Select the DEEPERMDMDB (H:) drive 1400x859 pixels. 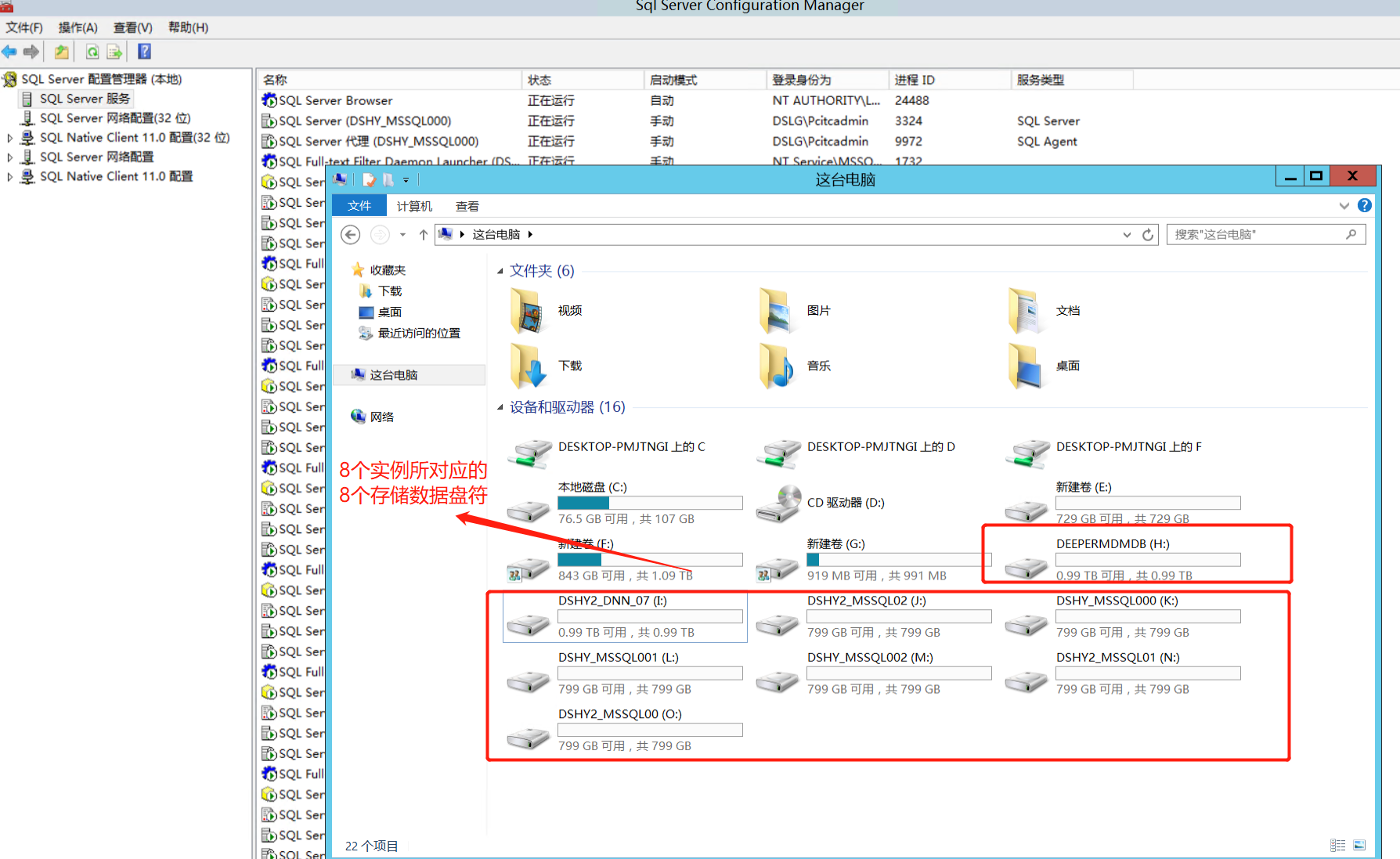point(1123,559)
